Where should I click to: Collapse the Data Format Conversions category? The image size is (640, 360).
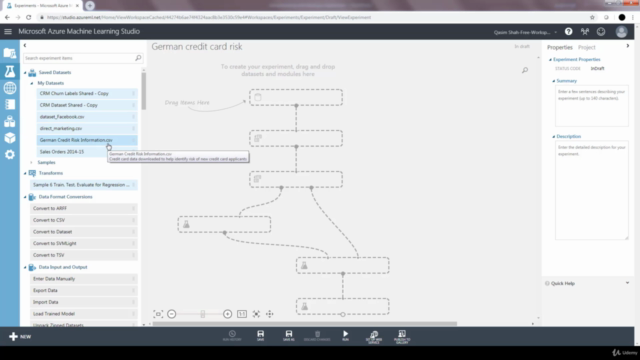25,197
